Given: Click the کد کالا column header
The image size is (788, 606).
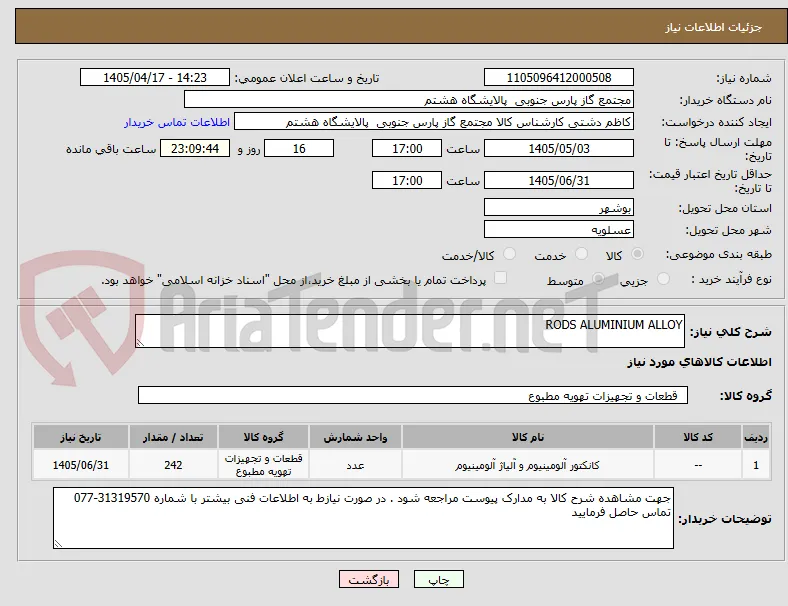Looking at the screenshot, I should [x=698, y=437].
